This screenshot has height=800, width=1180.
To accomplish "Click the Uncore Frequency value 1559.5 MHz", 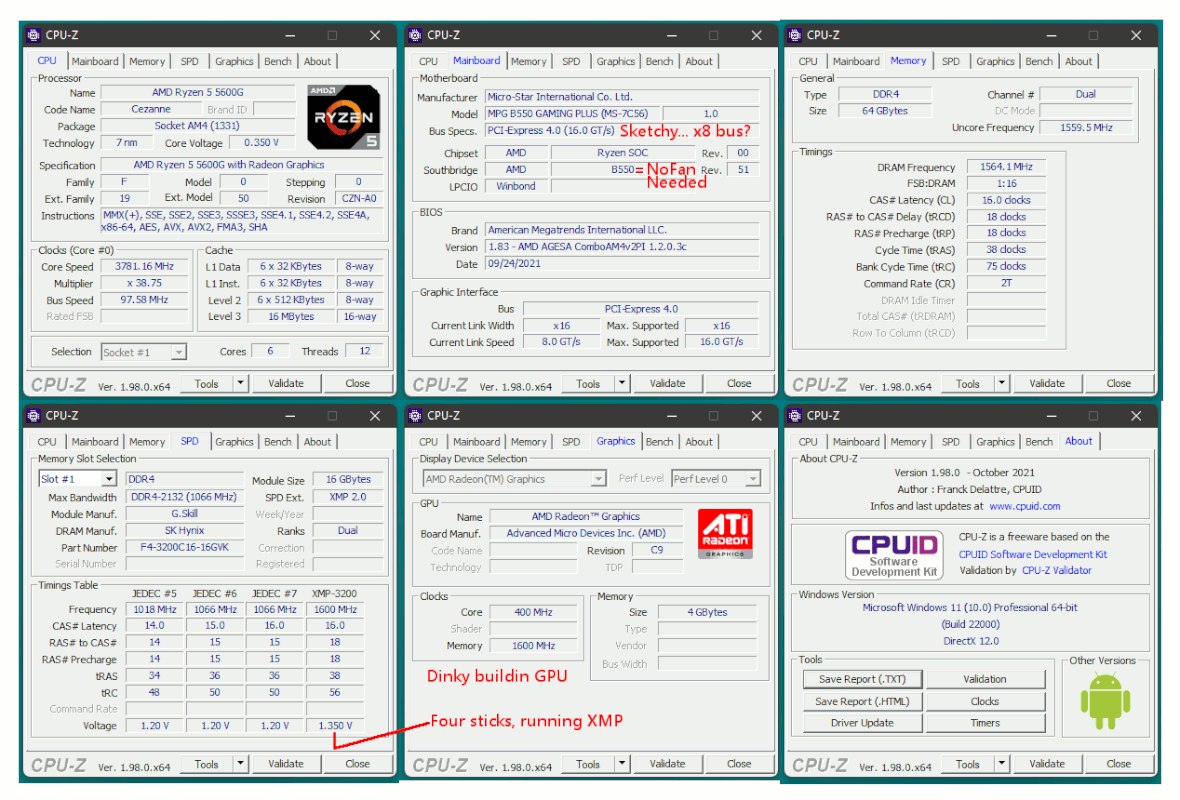I will pos(1086,127).
